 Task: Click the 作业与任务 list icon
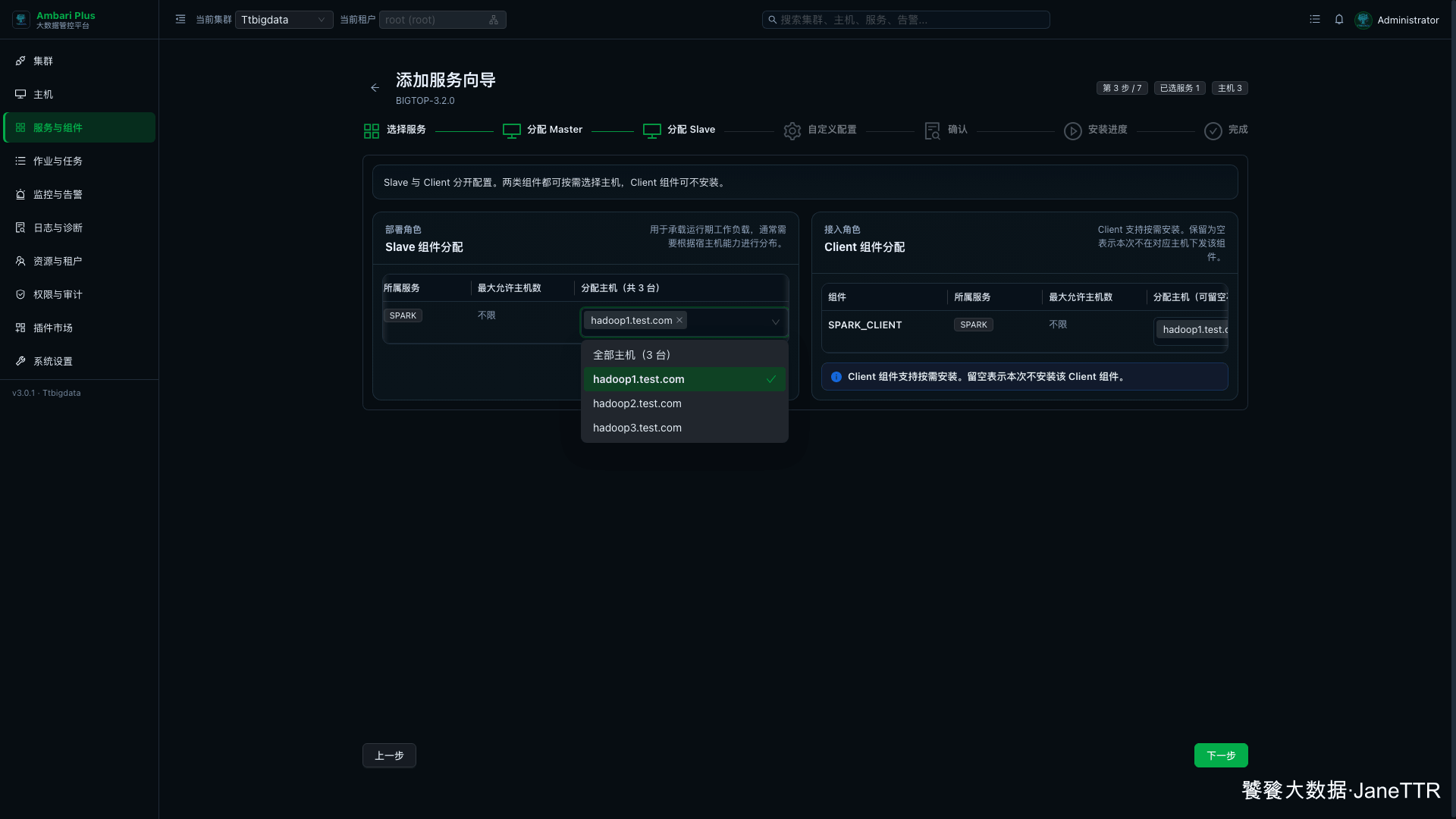20,161
